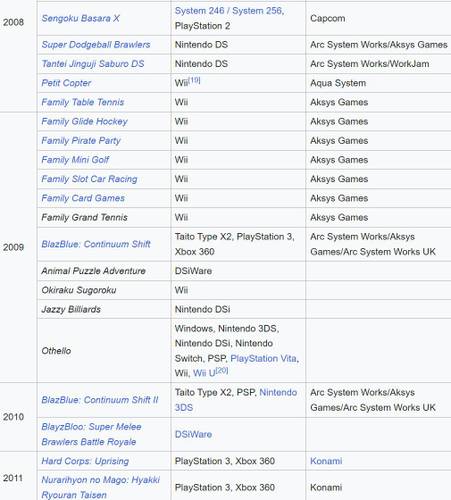Open the Family Mini Golf link
Viewport: 451px width, 500px height.
click(x=75, y=160)
